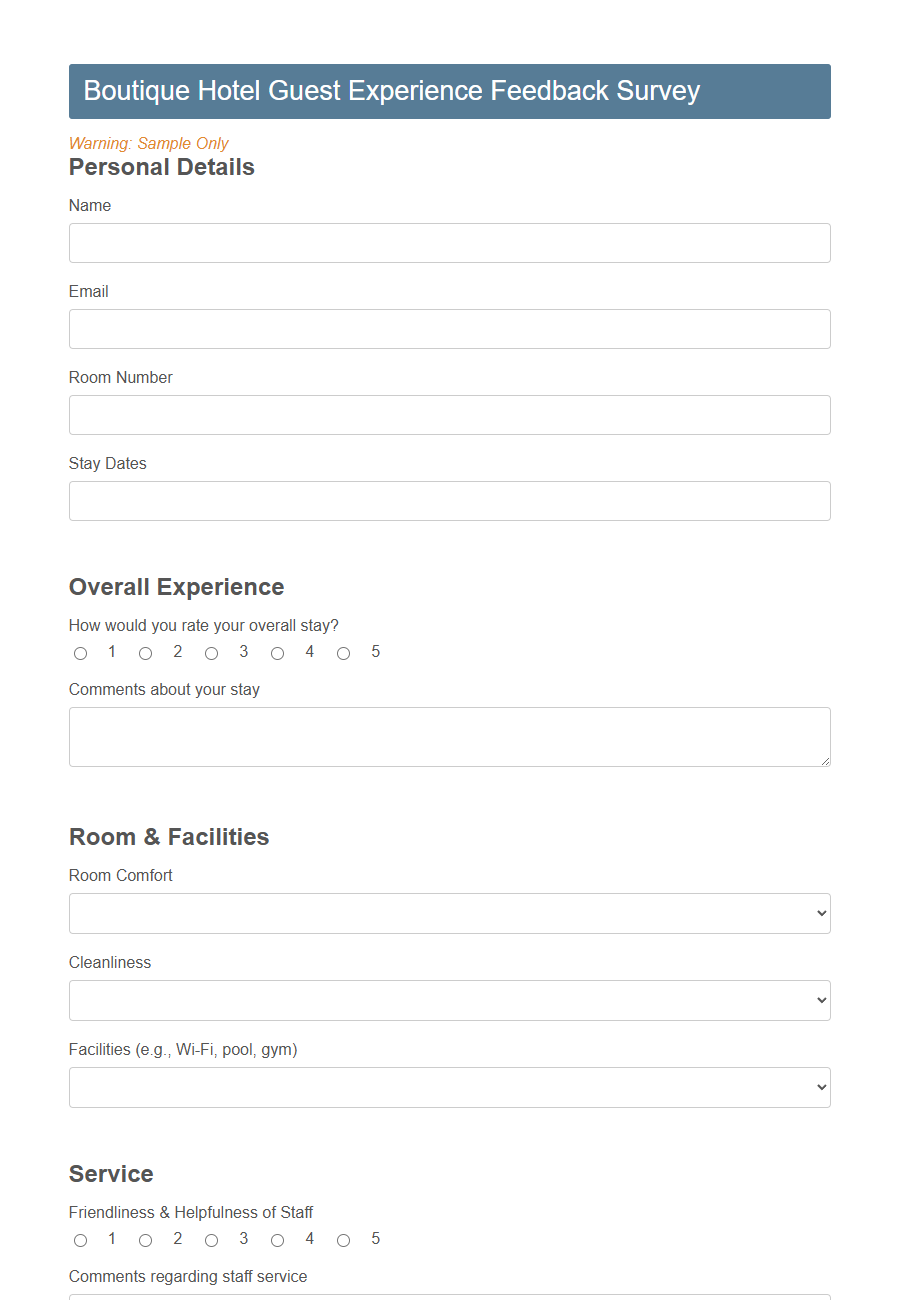Click the Name input field
This screenshot has height=1300, width=900.
pyautogui.click(x=449, y=243)
